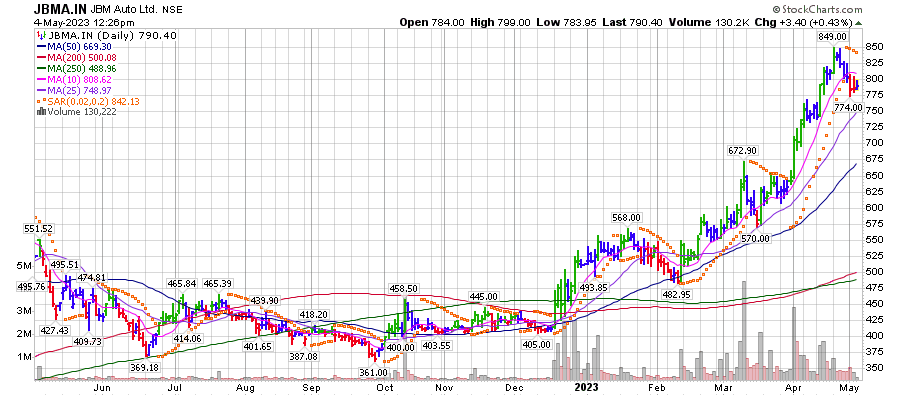Click the 4-May-2023 12:26pm timestamp
900x396 pixels.
[x=84, y=23]
